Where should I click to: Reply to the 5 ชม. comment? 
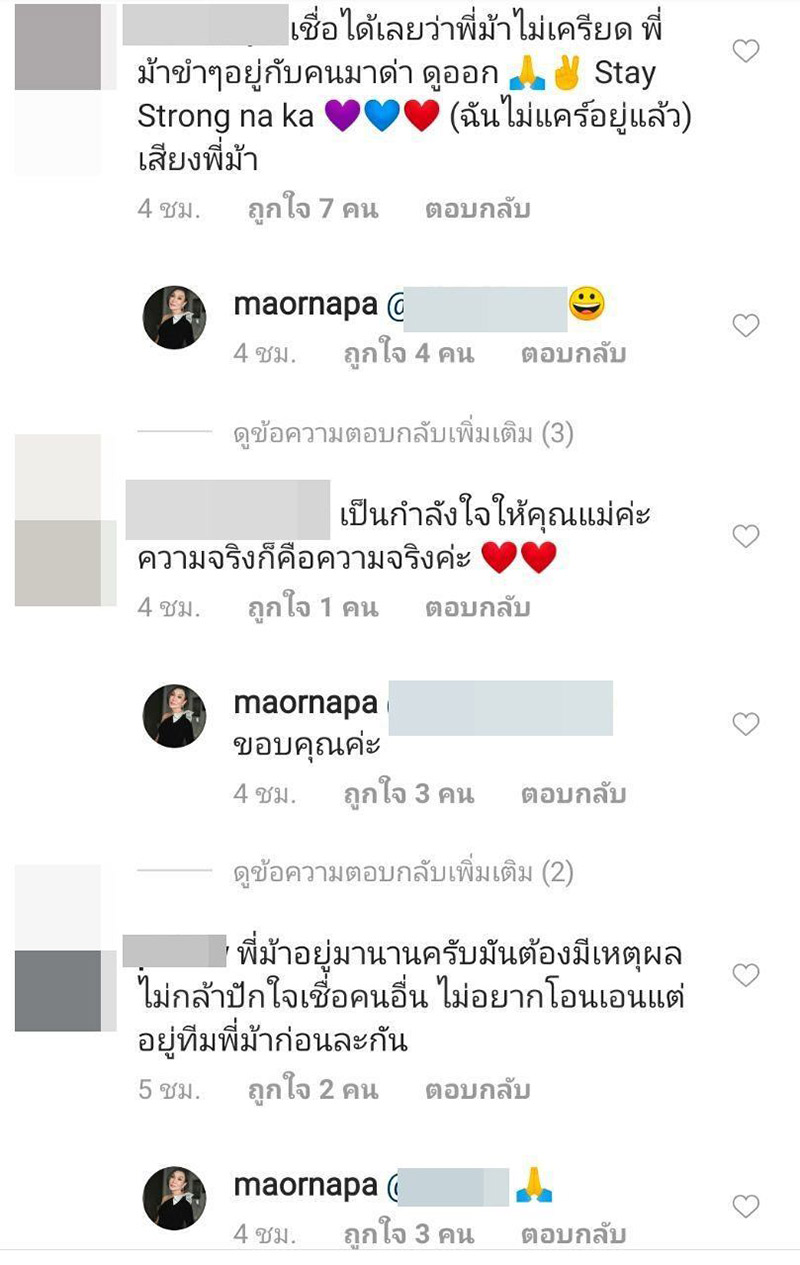pos(477,1090)
